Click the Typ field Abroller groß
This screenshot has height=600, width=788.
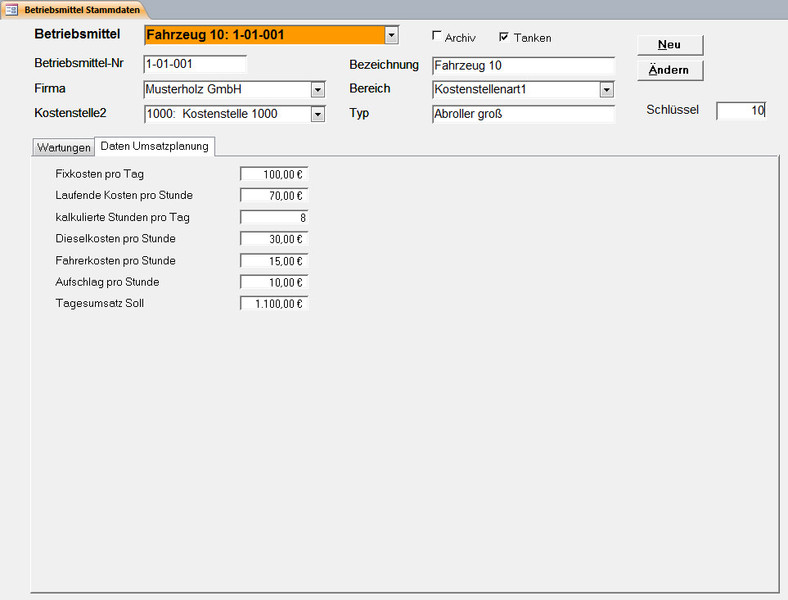(523, 114)
